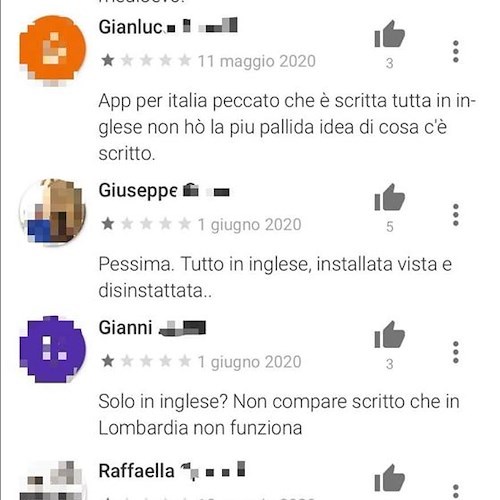Open three-dot menu beside Raffaella's review
The image size is (500, 500).
tap(456, 491)
